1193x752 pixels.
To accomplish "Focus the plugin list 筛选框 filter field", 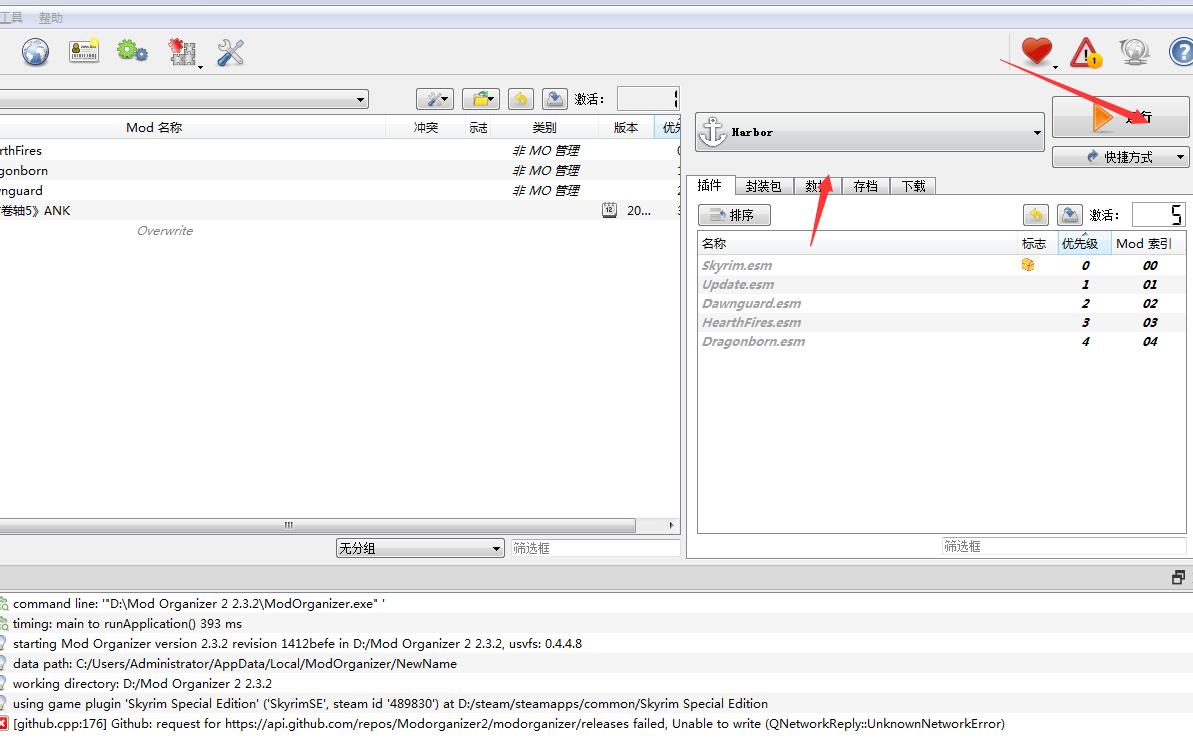I will click(1064, 546).
